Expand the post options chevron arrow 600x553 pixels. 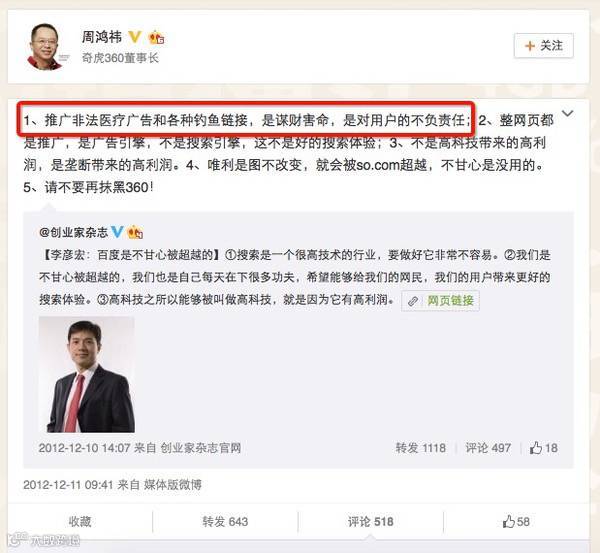(x=567, y=113)
